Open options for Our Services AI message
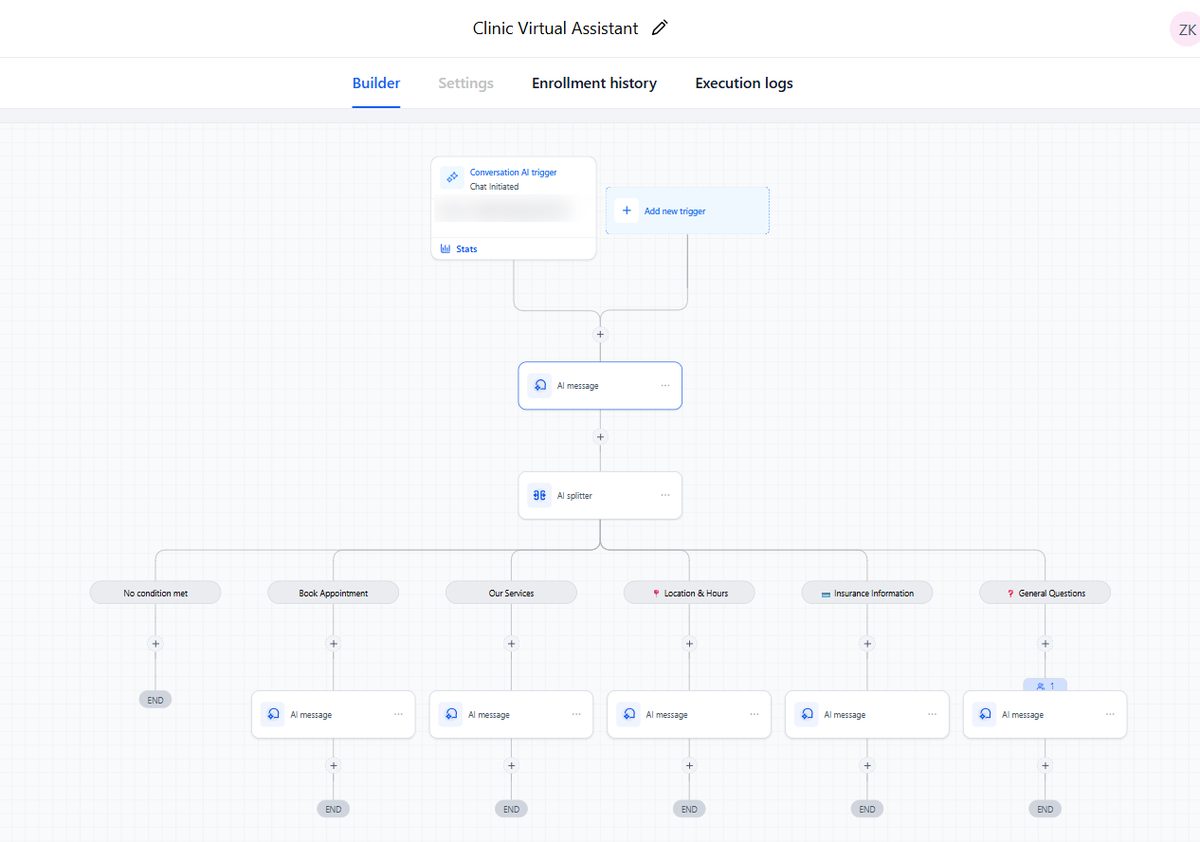This screenshot has height=842, width=1200. point(576,714)
